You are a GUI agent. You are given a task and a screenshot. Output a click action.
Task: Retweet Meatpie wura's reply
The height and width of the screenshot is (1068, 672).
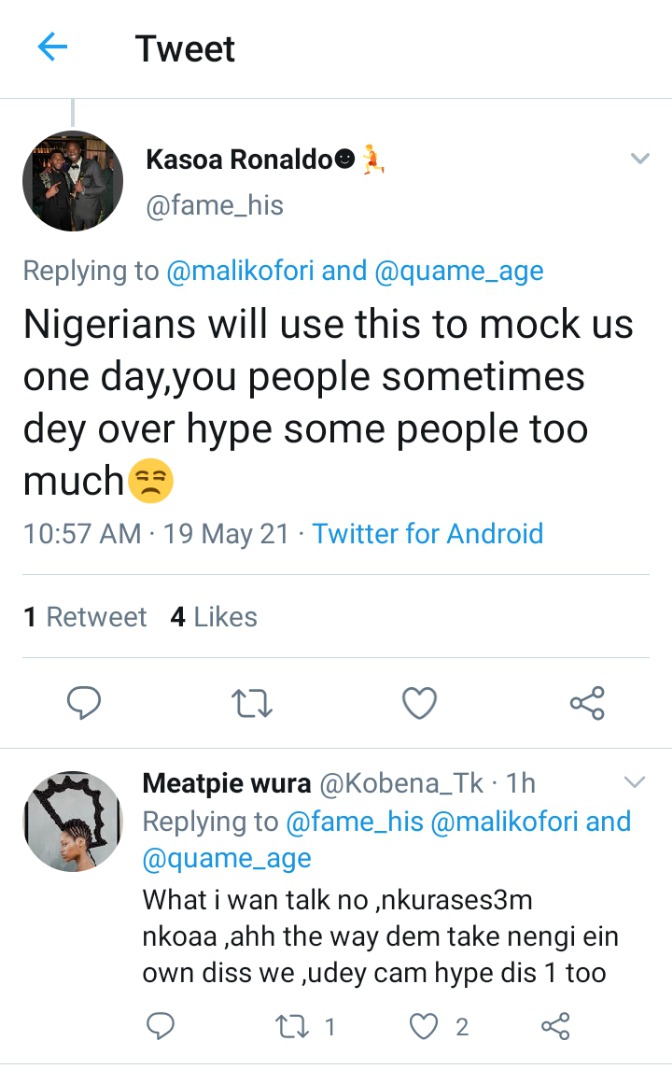click(x=291, y=1026)
